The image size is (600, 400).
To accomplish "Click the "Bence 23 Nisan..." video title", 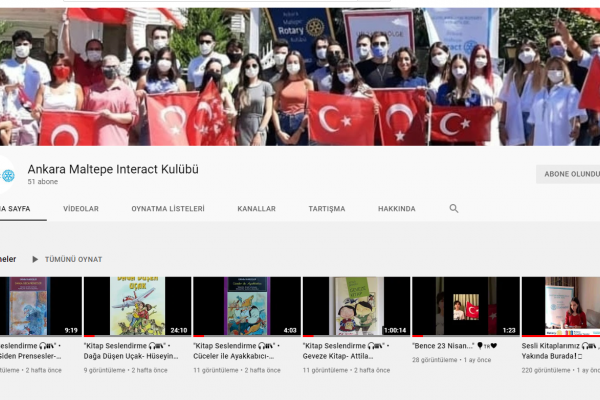I will coord(455,346).
